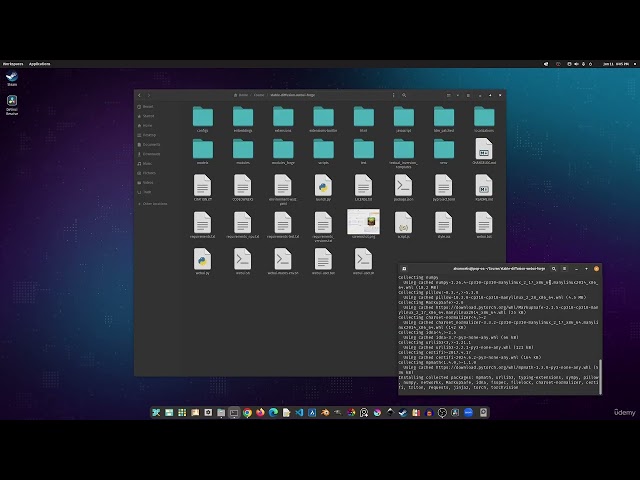Open Other Locations in the sidebar
640x480 pixels.
coord(153,204)
